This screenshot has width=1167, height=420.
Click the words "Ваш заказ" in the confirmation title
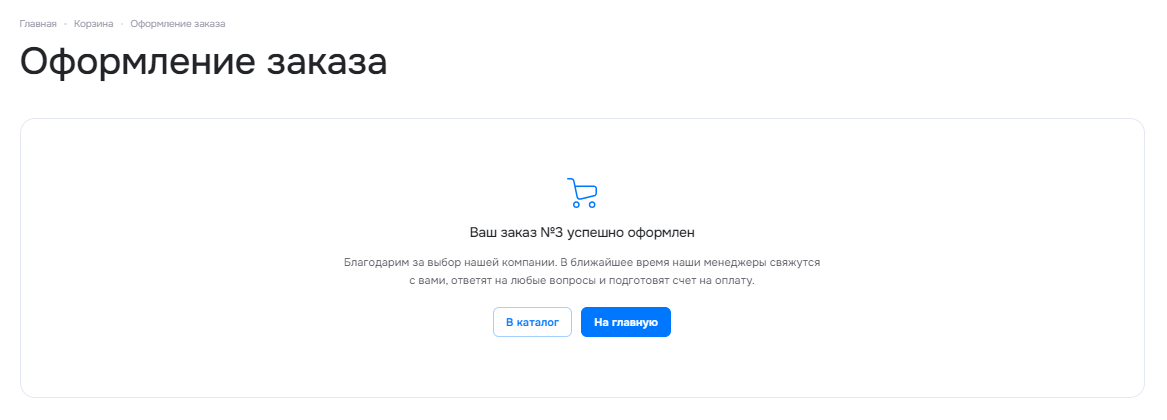(502, 233)
